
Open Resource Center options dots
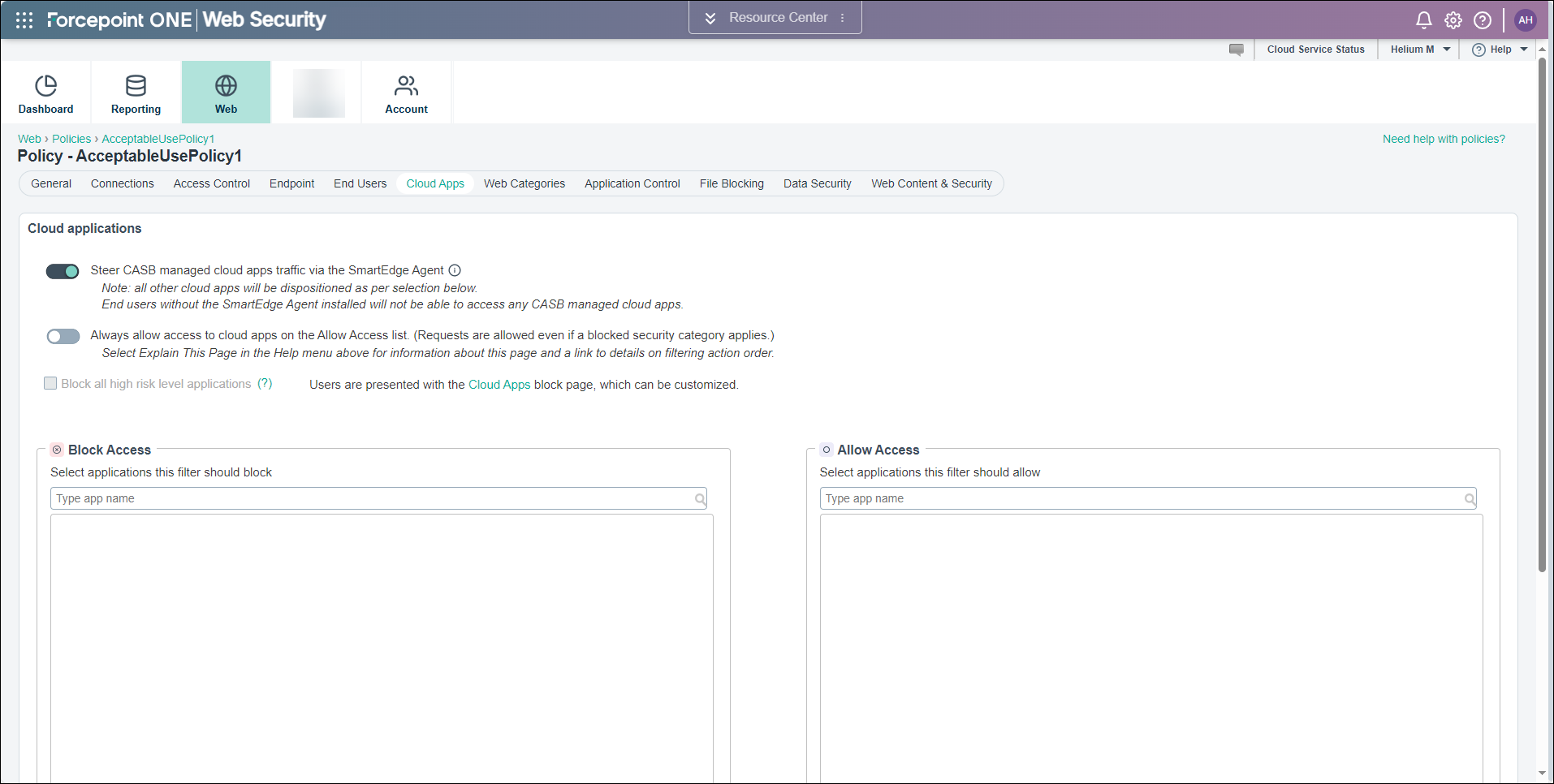pyautogui.click(x=843, y=18)
